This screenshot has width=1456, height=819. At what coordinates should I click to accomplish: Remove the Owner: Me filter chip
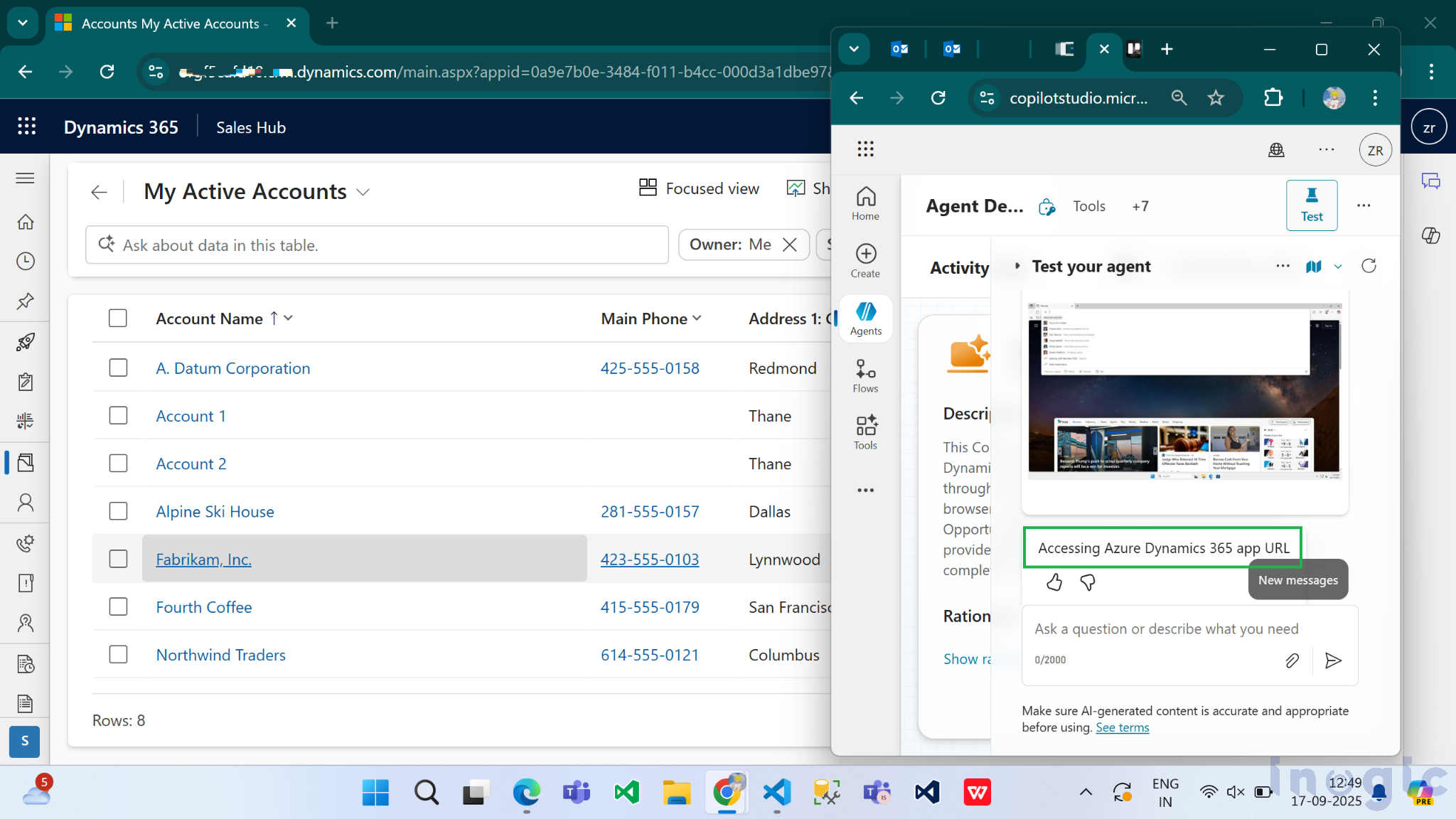(789, 245)
